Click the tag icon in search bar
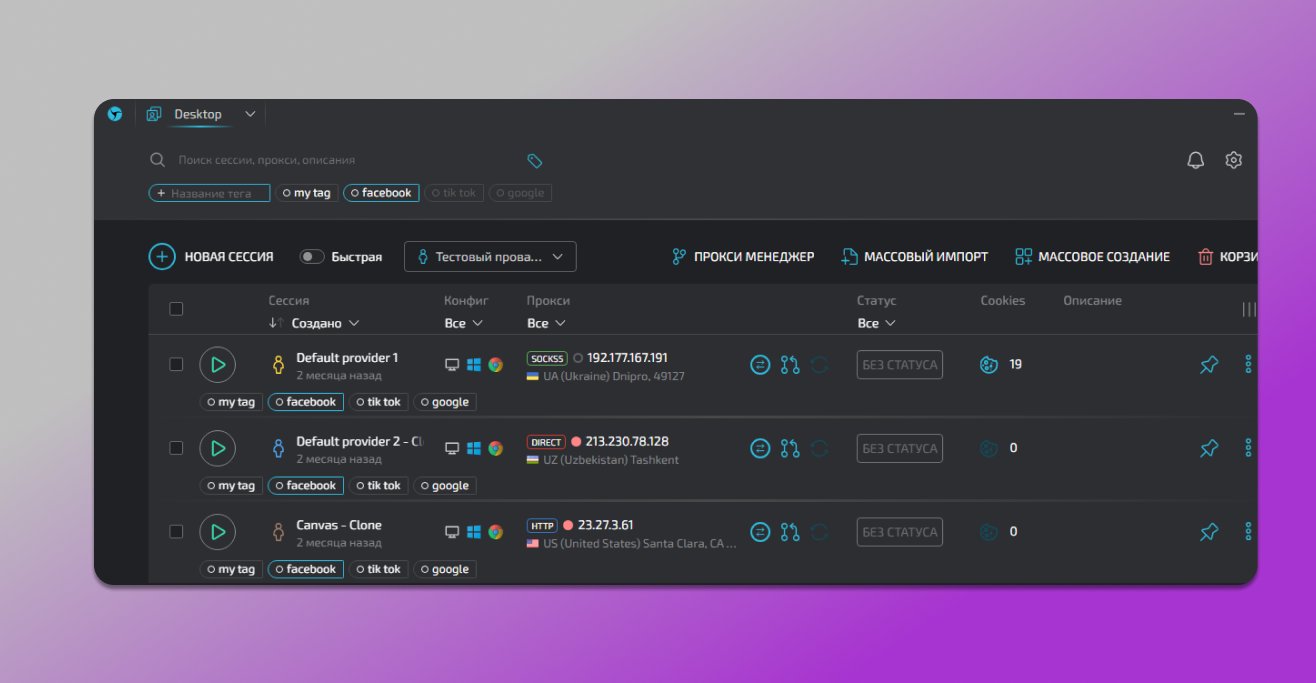This screenshot has height=683, width=1316. [x=534, y=161]
